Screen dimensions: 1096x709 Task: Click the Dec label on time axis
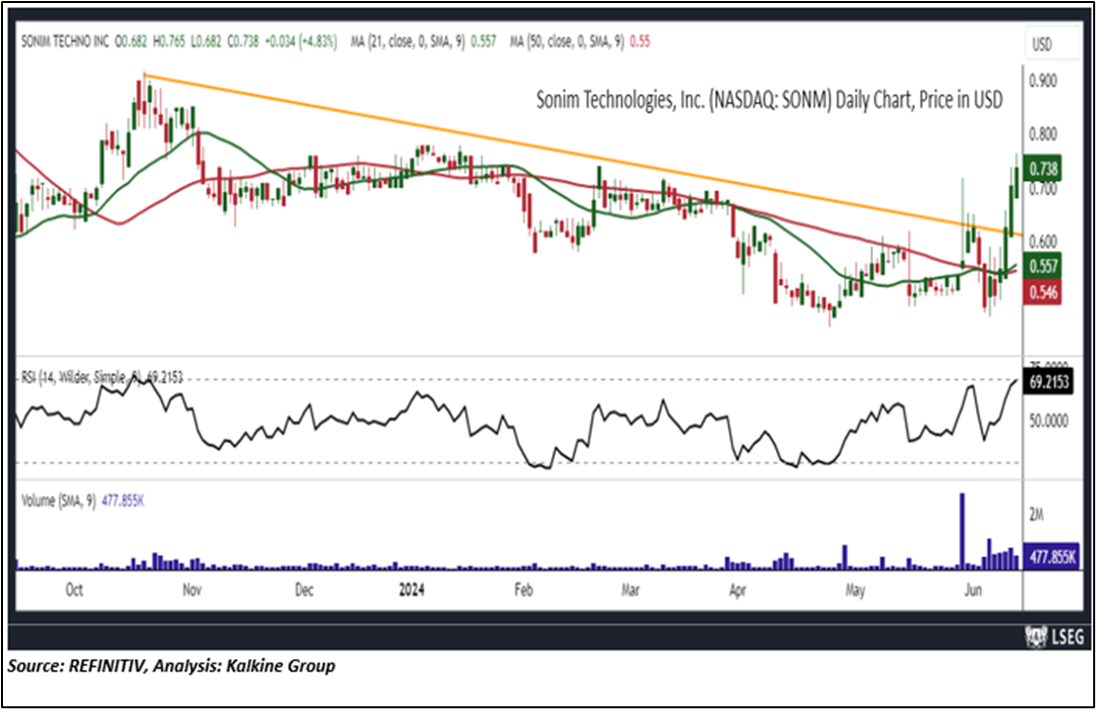(304, 590)
